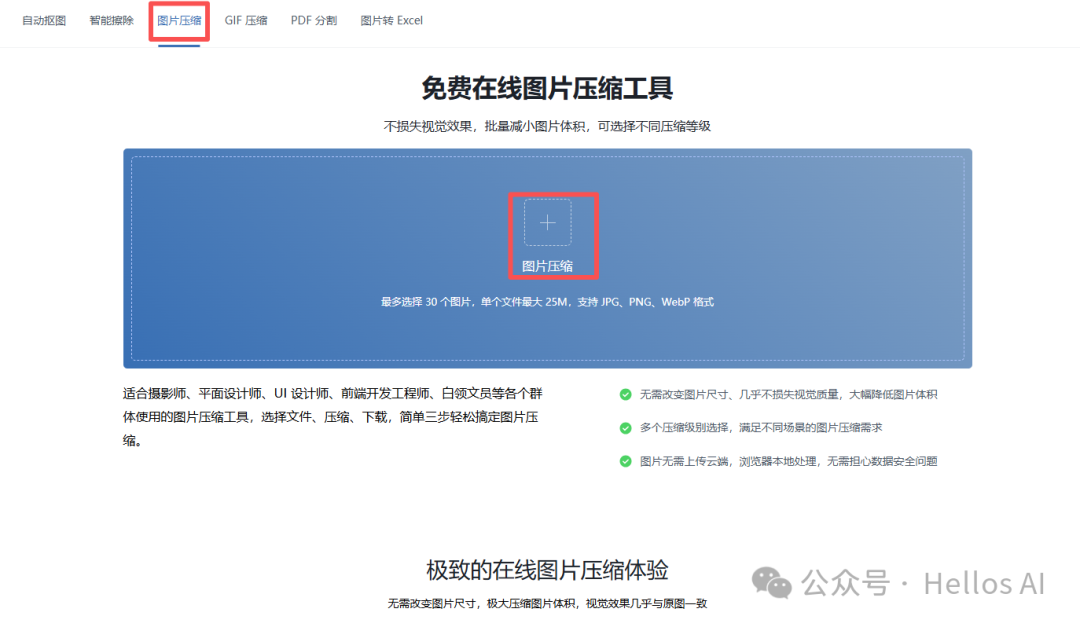The height and width of the screenshot is (627, 1080).
Task: Open the PDF 分割 feature
Action: pos(313,20)
